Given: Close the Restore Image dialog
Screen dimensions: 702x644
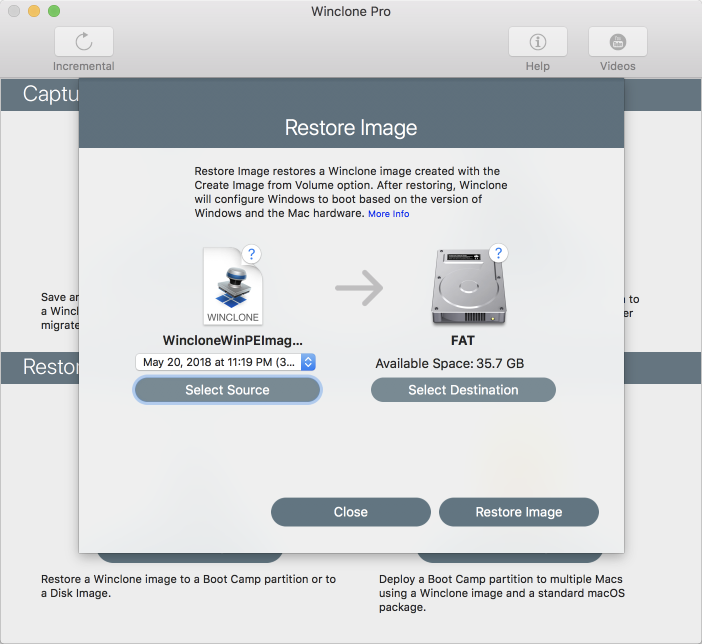Looking at the screenshot, I should tap(351, 512).
